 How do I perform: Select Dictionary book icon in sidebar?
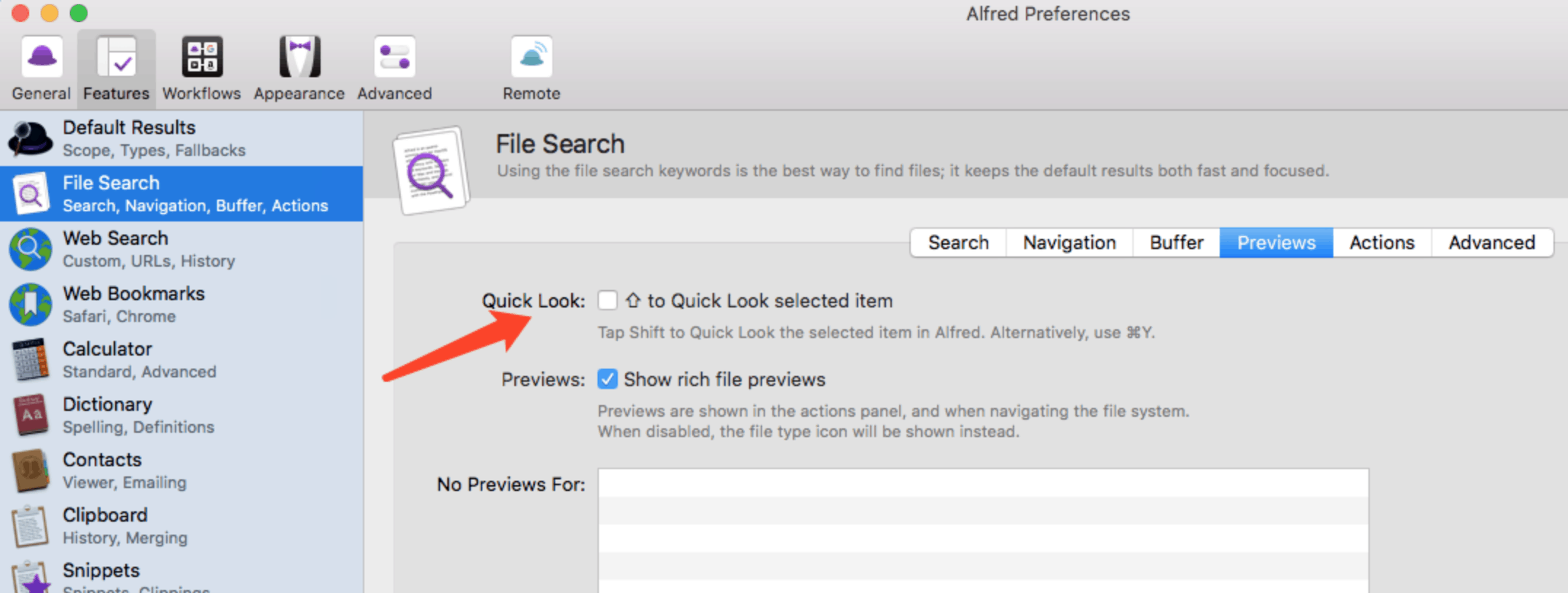pyautogui.click(x=30, y=415)
